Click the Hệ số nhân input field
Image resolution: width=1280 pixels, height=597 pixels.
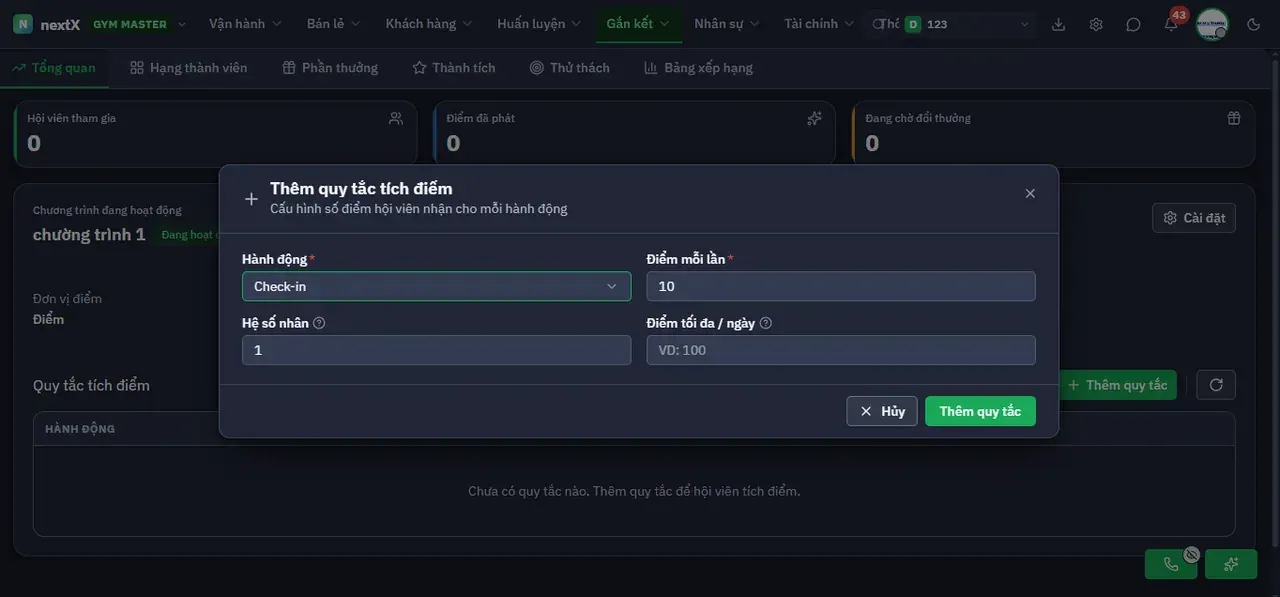click(436, 350)
